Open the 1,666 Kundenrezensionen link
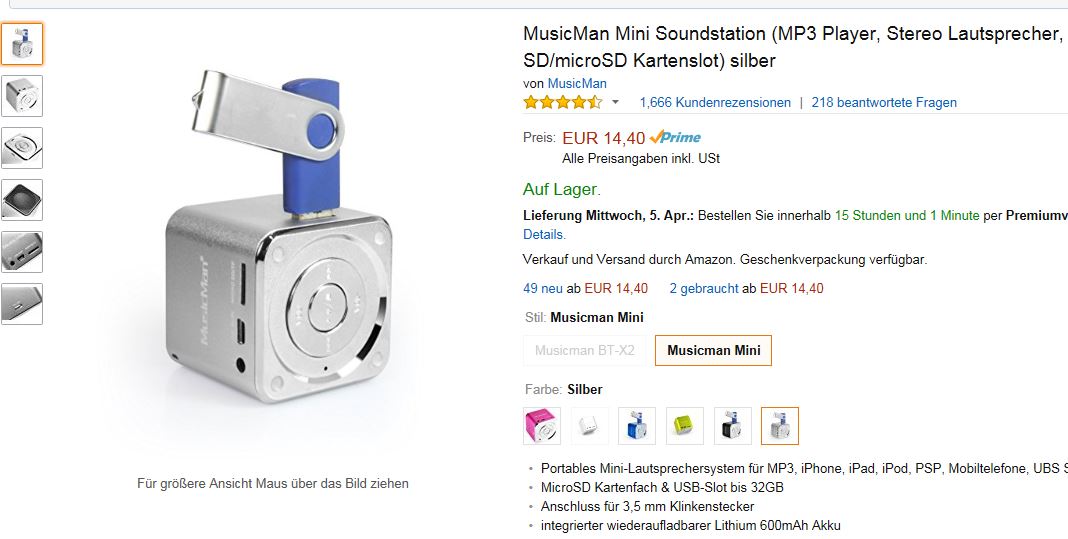 pyautogui.click(x=715, y=102)
